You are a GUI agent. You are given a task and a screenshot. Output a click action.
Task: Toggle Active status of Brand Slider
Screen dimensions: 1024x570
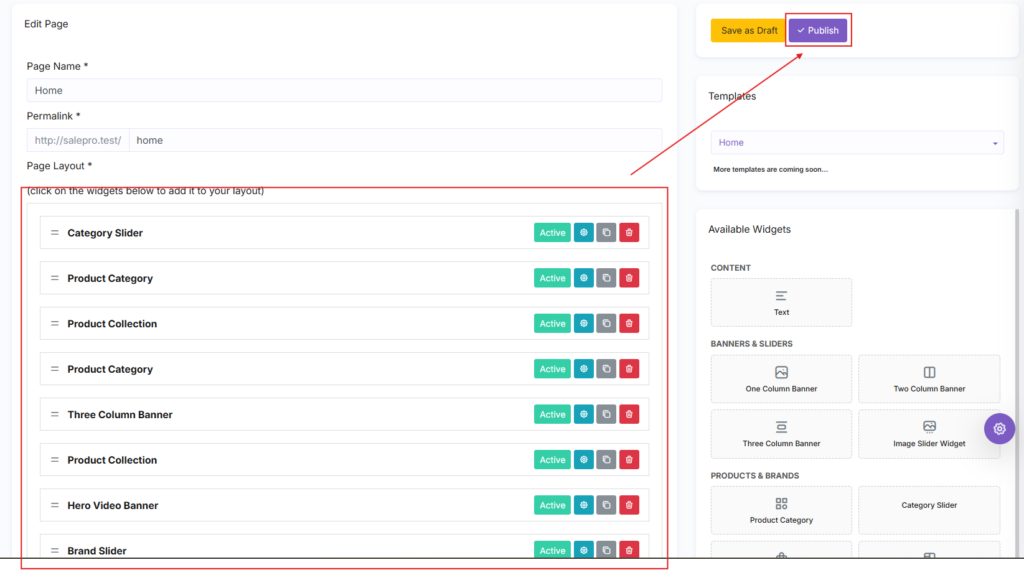click(x=552, y=550)
